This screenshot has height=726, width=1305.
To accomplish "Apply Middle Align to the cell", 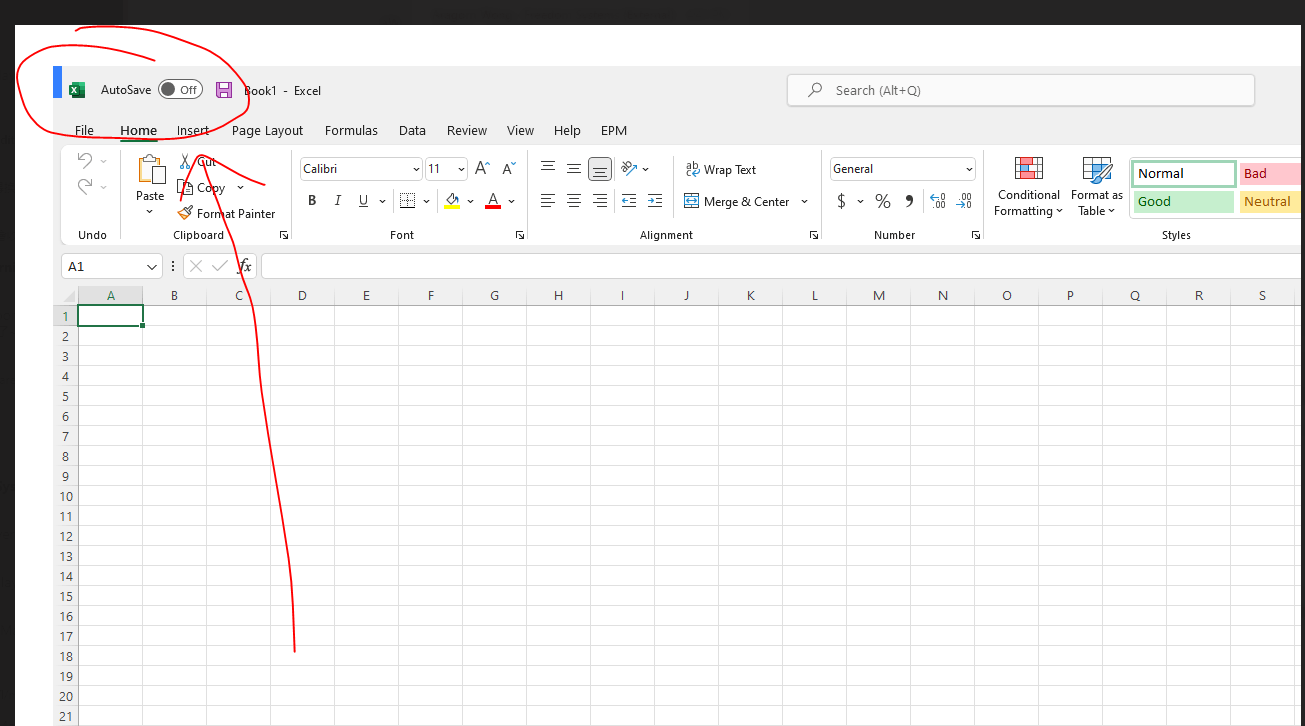I will [x=574, y=168].
